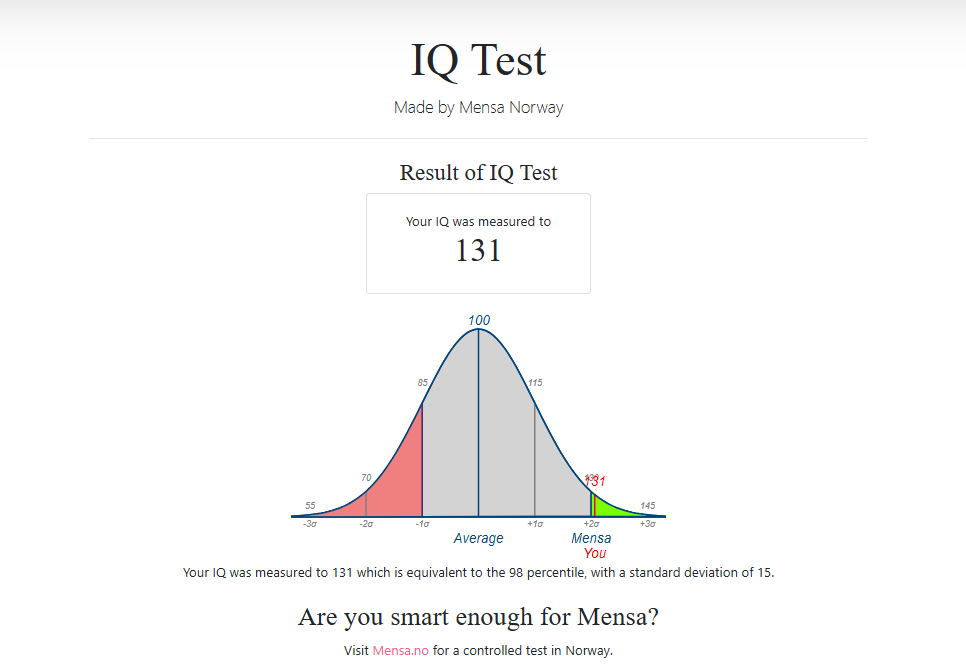
Task: Click the 'Your IQ was measured to' caption
Action: pyautogui.click(x=478, y=221)
